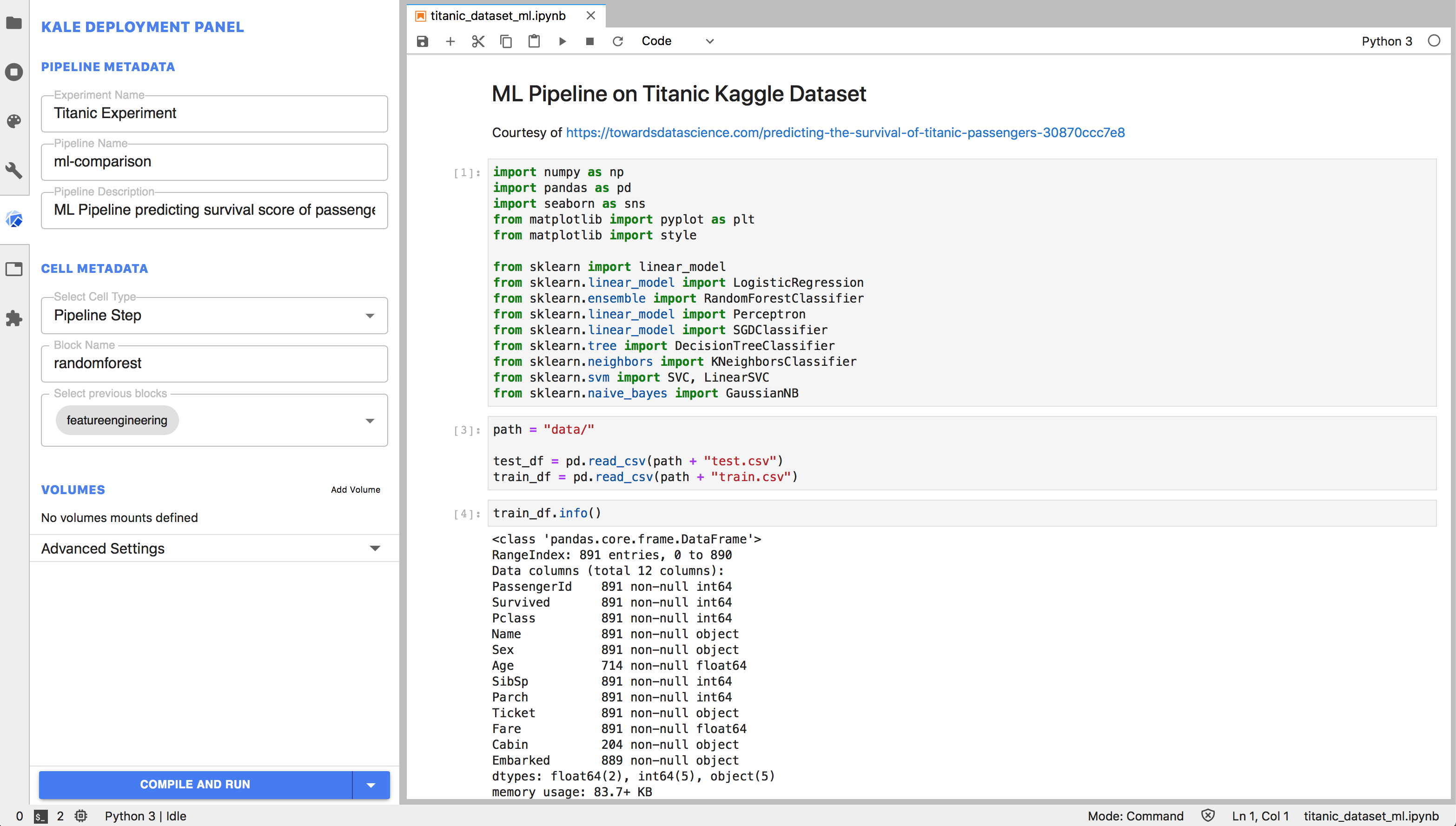Open the notebook tools wrench icon
The height and width of the screenshot is (826, 1456).
click(14, 170)
